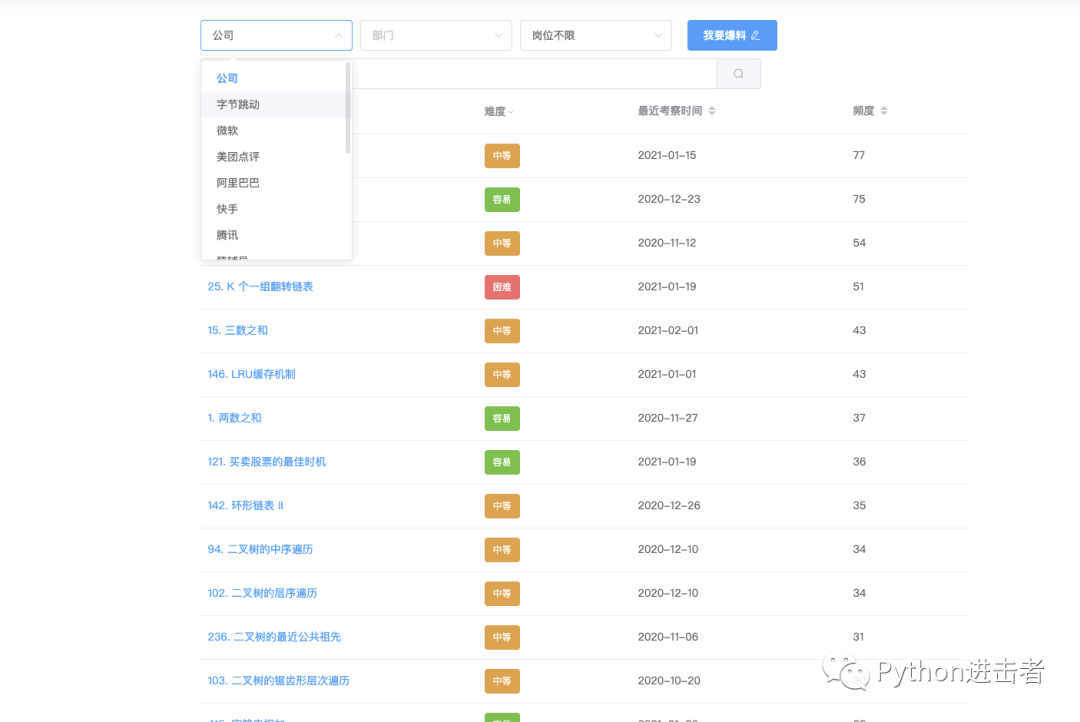Viewport: 1080px width, 722px height.
Task: Click the 我要爆料 button
Action: tap(731, 35)
